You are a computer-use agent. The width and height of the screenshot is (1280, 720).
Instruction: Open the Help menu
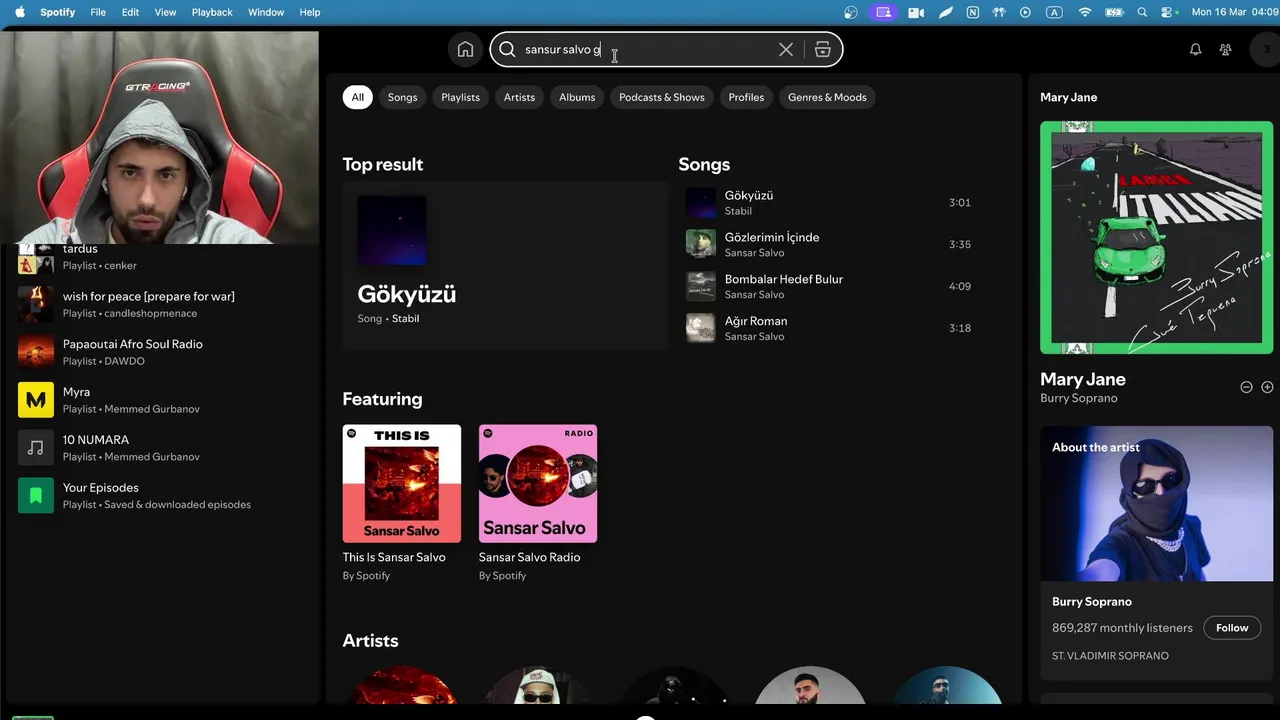point(310,12)
